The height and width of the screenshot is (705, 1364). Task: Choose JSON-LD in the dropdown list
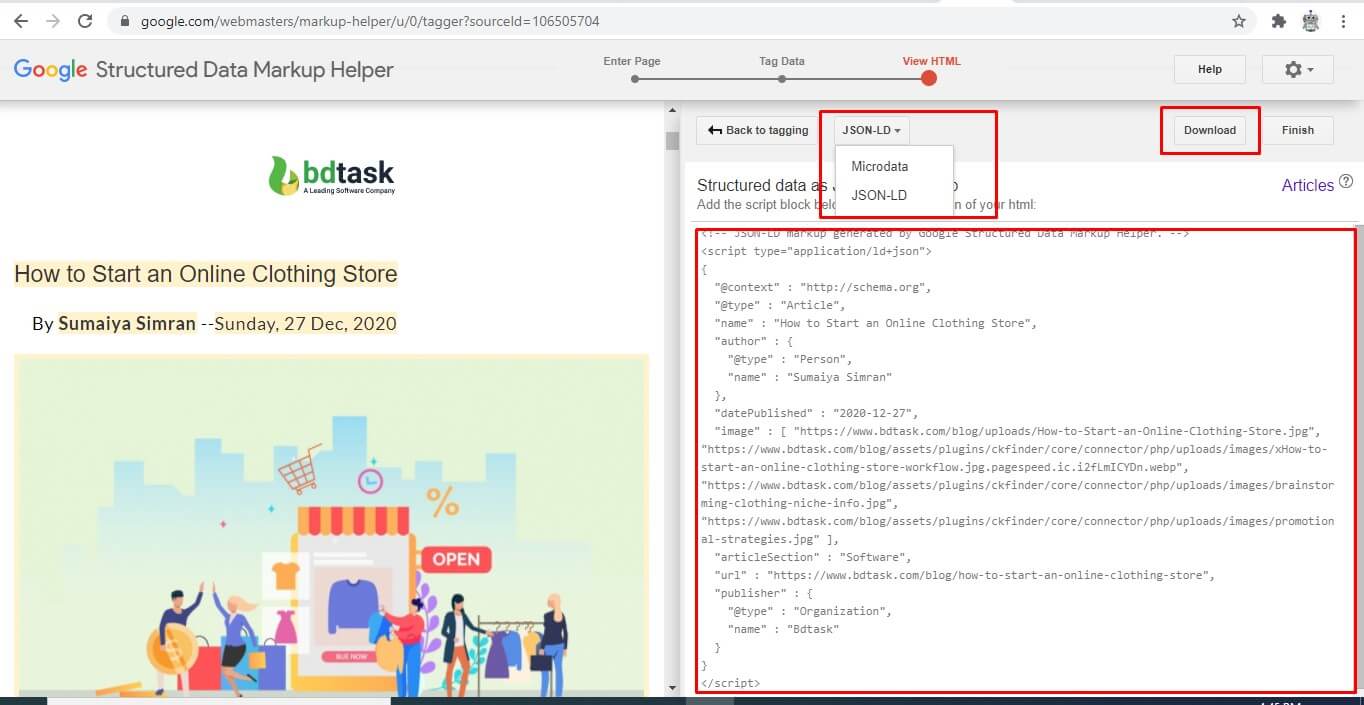point(879,195)
